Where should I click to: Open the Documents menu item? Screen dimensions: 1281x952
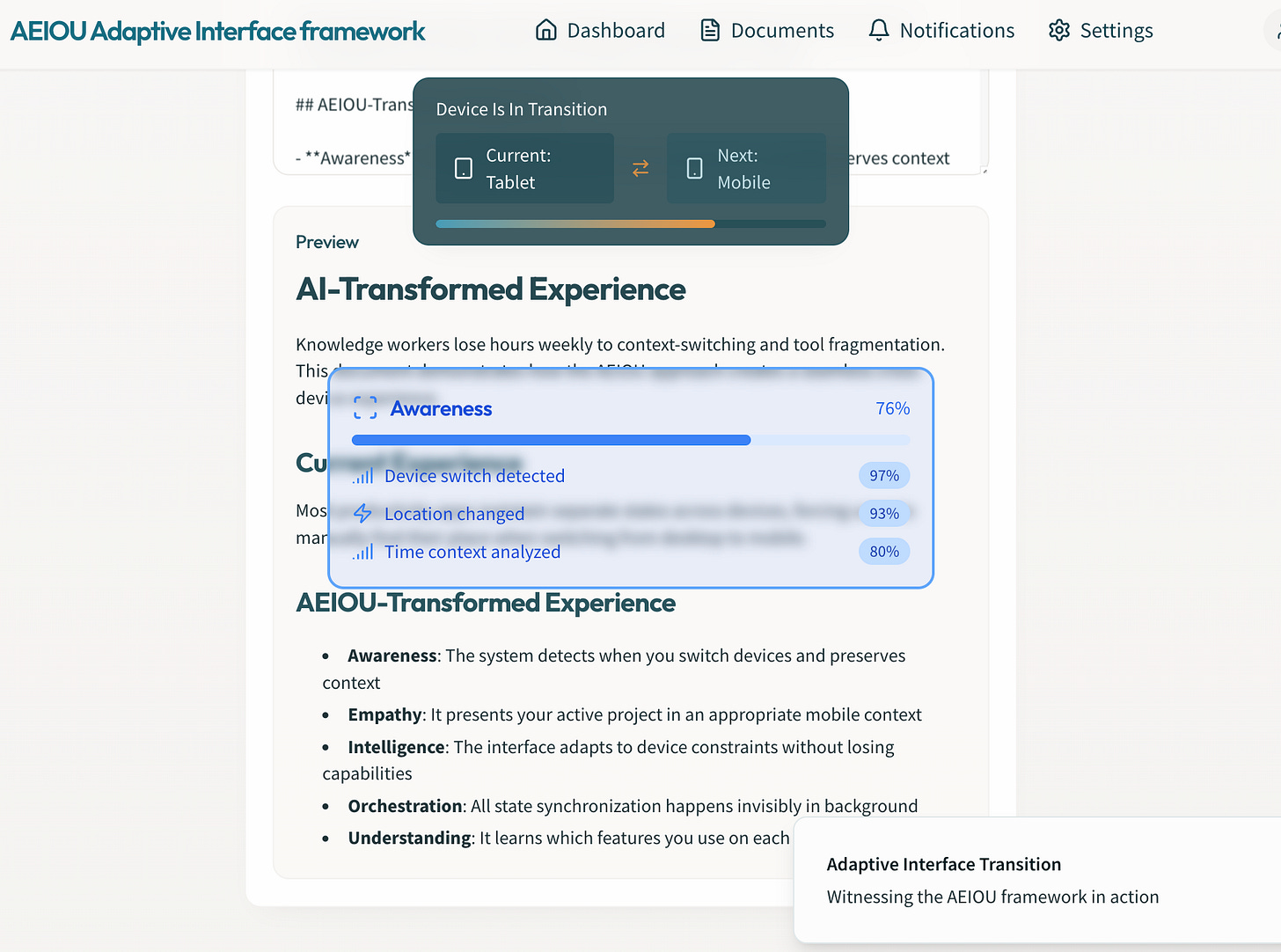767,31
